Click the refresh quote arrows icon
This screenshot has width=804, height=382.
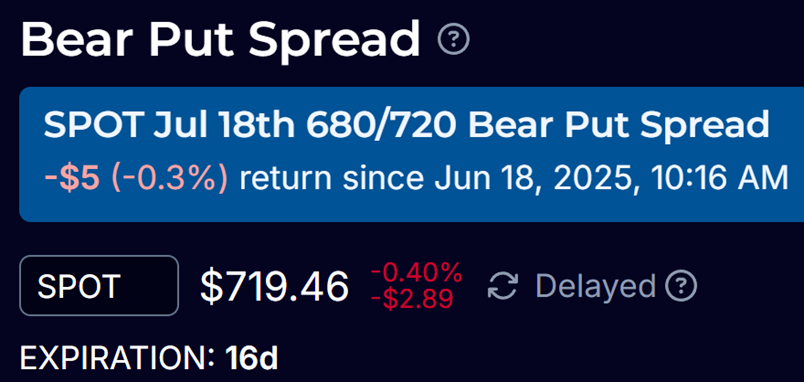(503, 286)
